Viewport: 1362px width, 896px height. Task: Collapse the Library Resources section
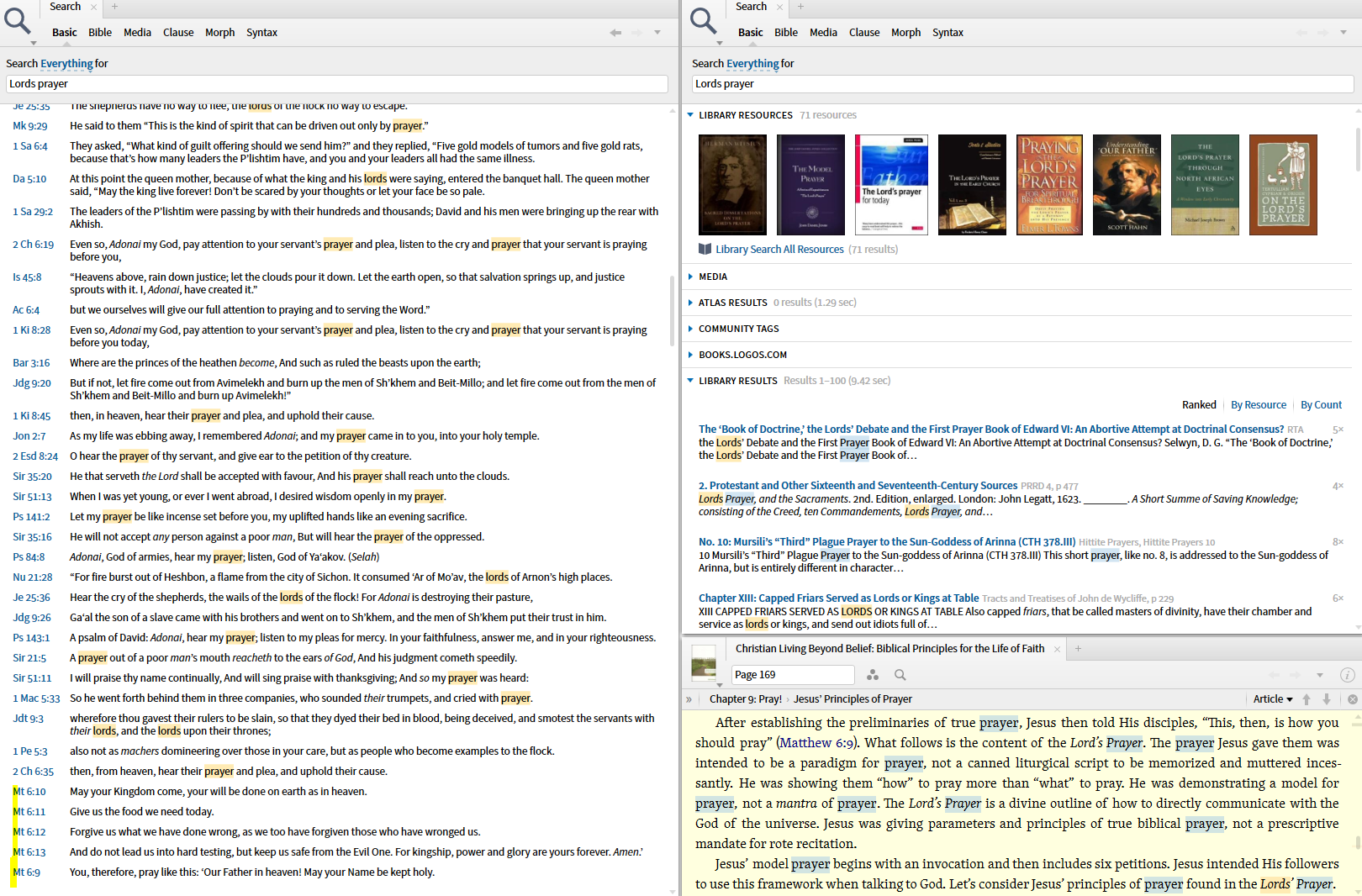tap(690, 115)
